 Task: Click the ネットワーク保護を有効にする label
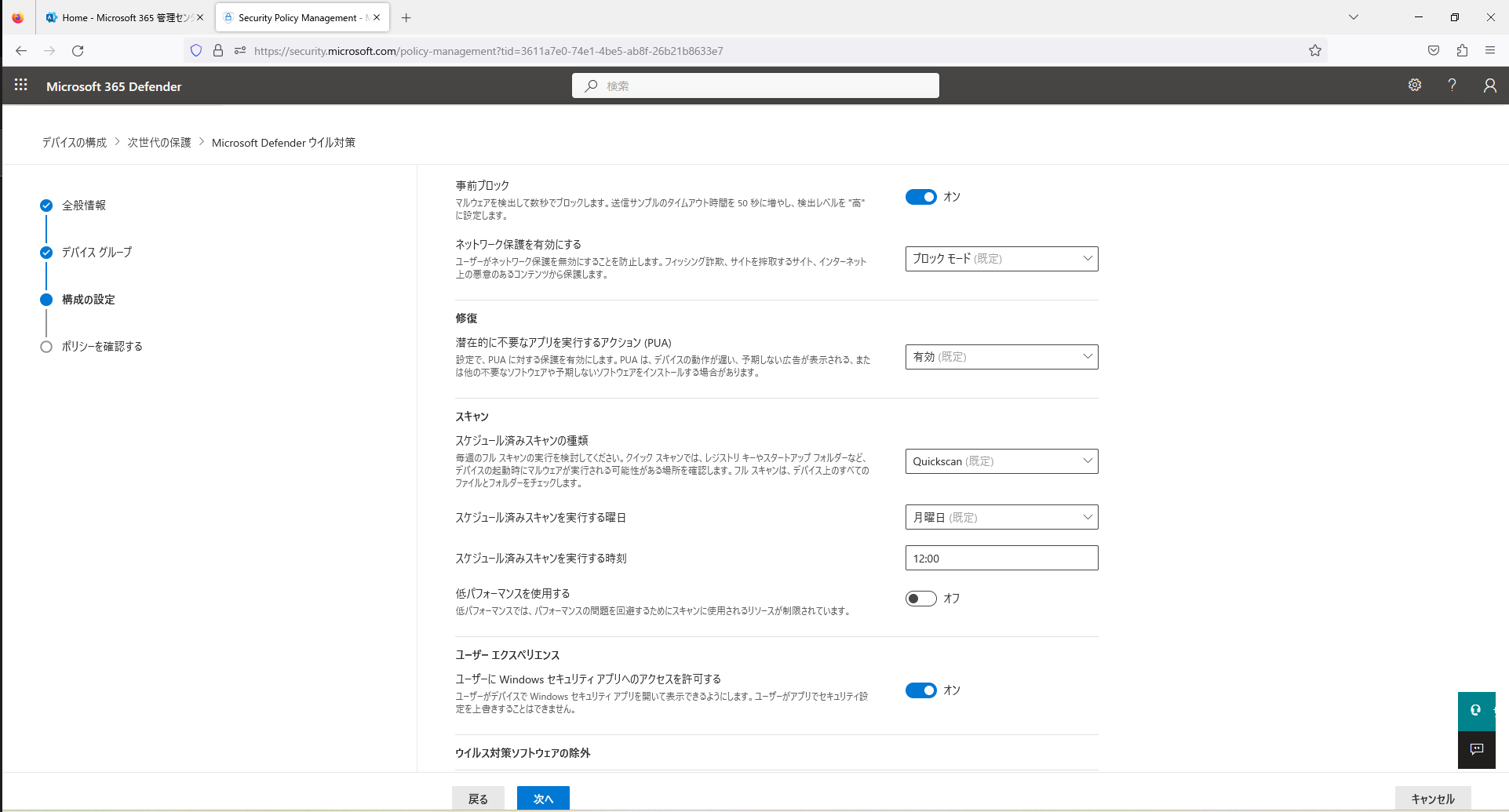pyautogui.click(x=518, y=245)
